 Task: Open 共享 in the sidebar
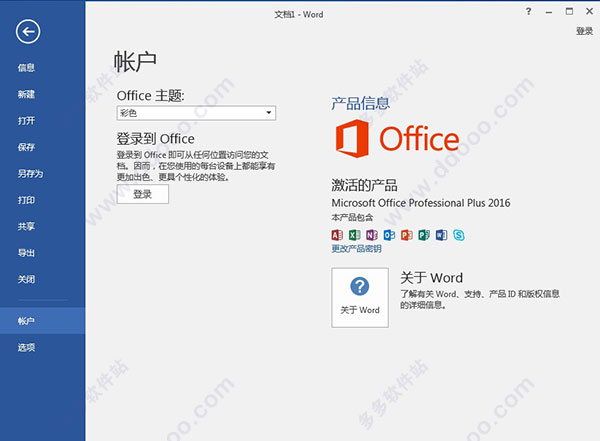(x=26, y=226)
